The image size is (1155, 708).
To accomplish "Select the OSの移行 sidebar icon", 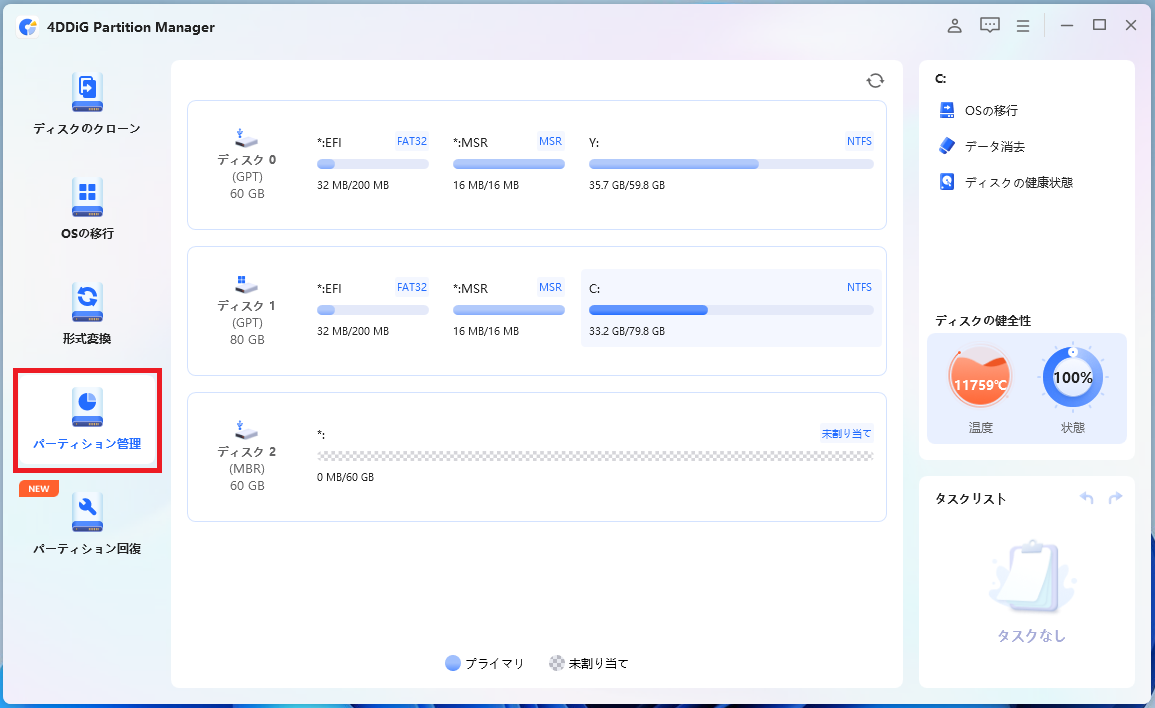I will click(x=87, y=197).
